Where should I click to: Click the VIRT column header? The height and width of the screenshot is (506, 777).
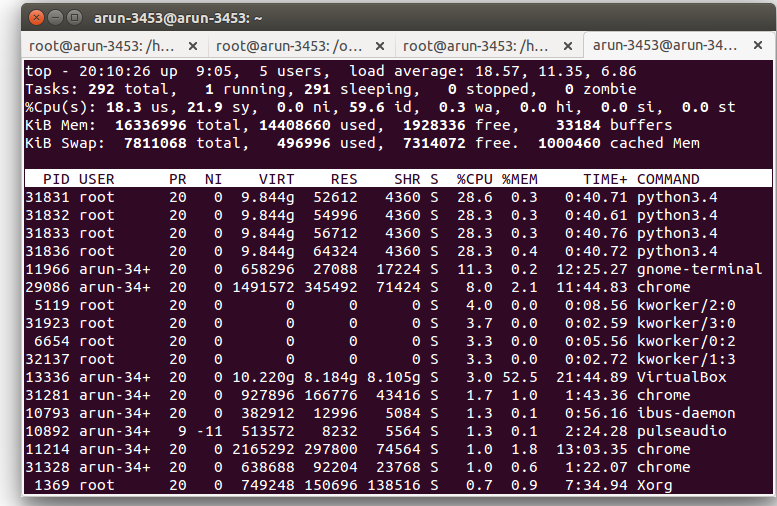(277, 179)
